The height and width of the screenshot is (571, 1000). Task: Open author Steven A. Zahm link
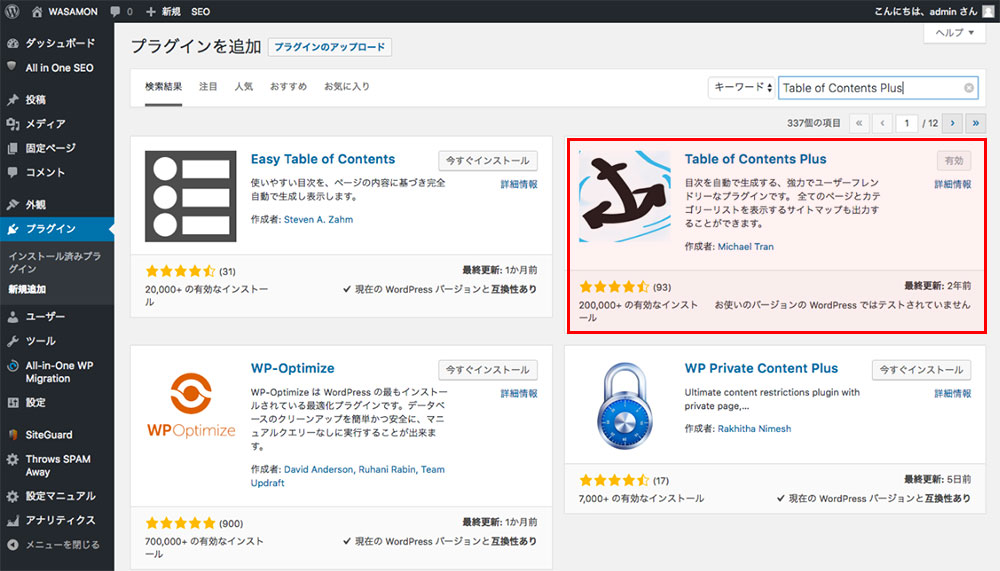[x=318, y=219]
